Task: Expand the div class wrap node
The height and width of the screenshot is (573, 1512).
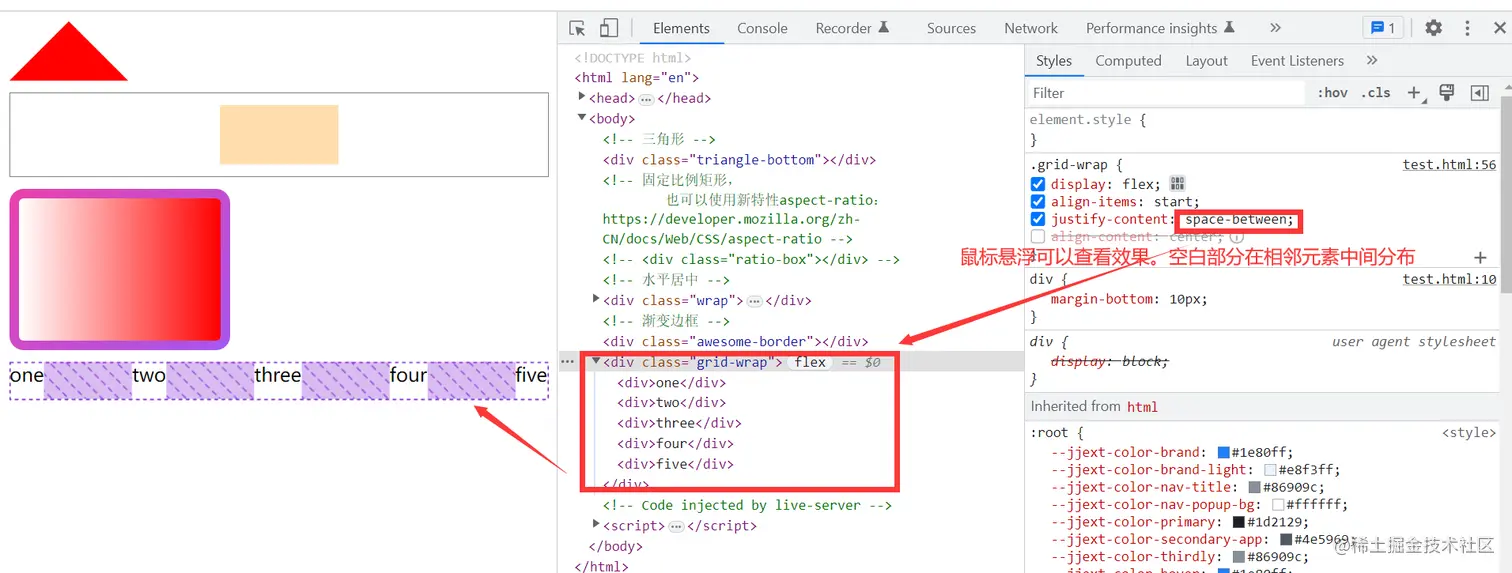Action: click(x=597, y=299)
